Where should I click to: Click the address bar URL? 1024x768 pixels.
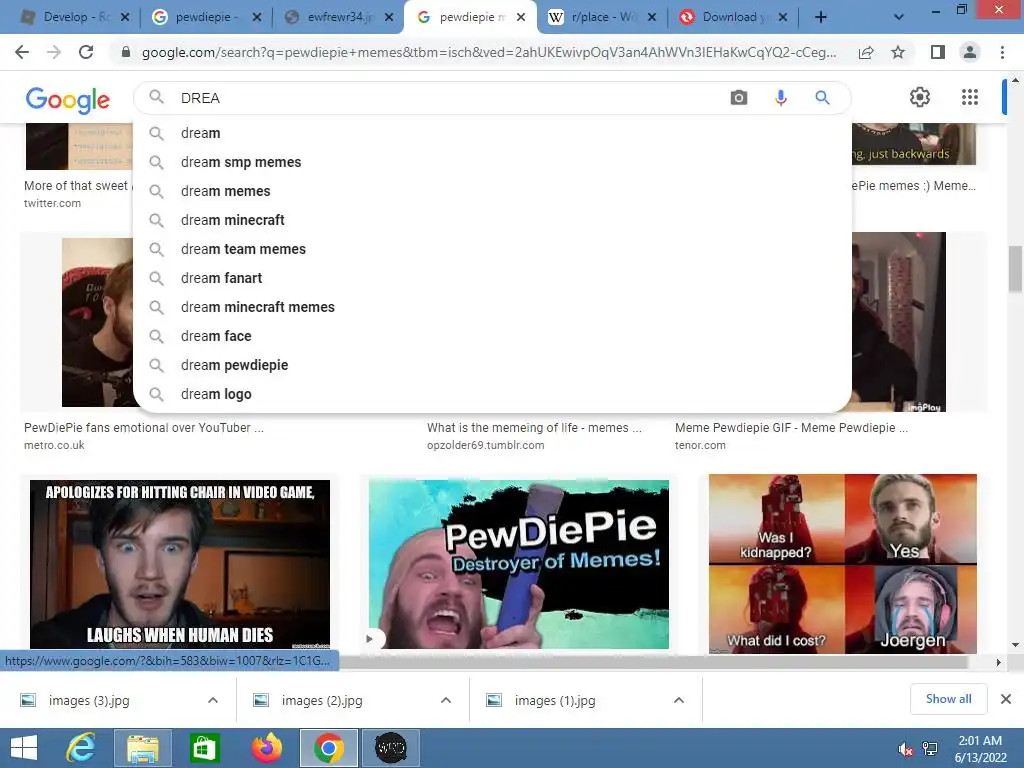pos(488,52)
